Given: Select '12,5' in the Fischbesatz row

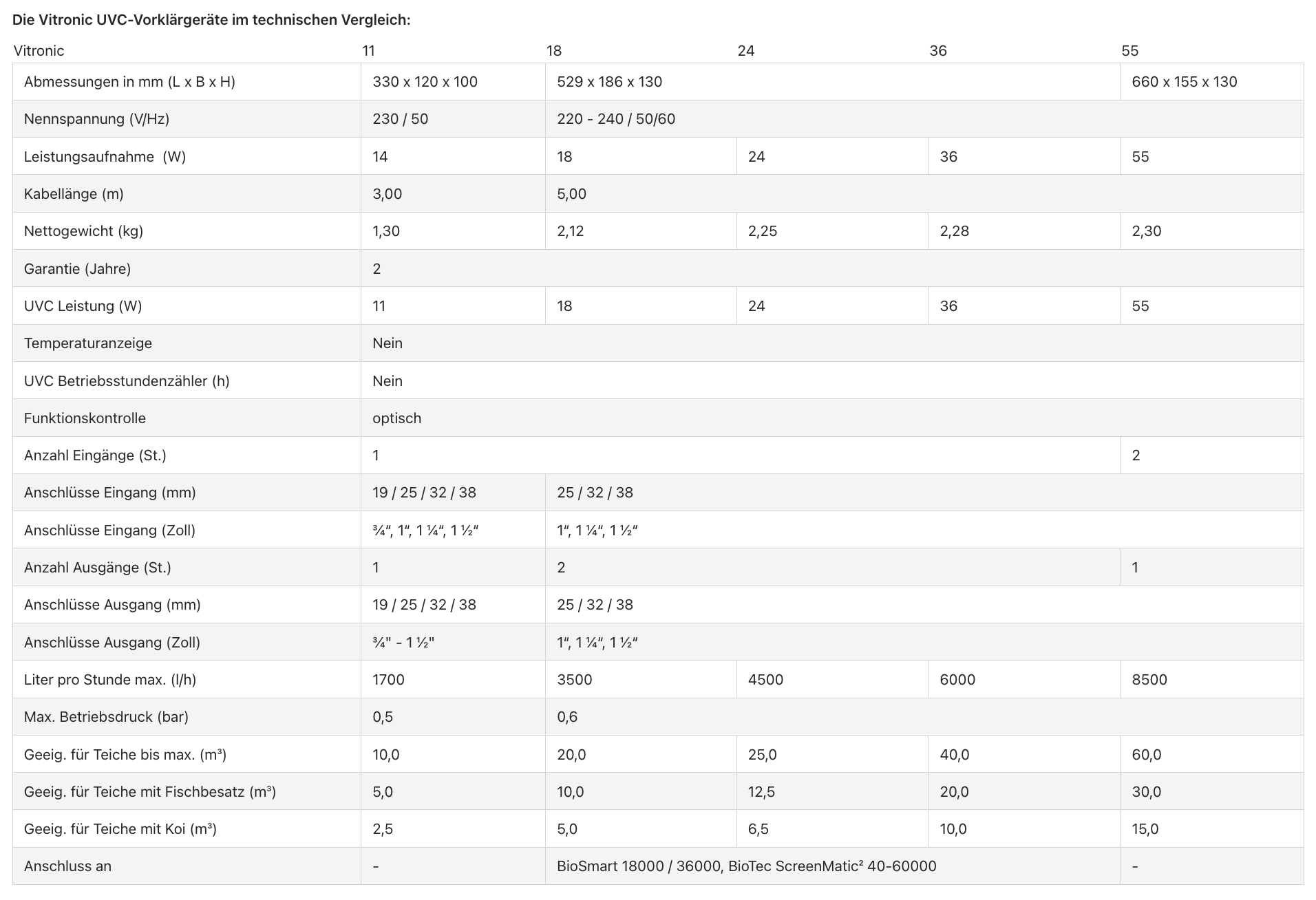Looking at the screenshot, I should point(761,792).
